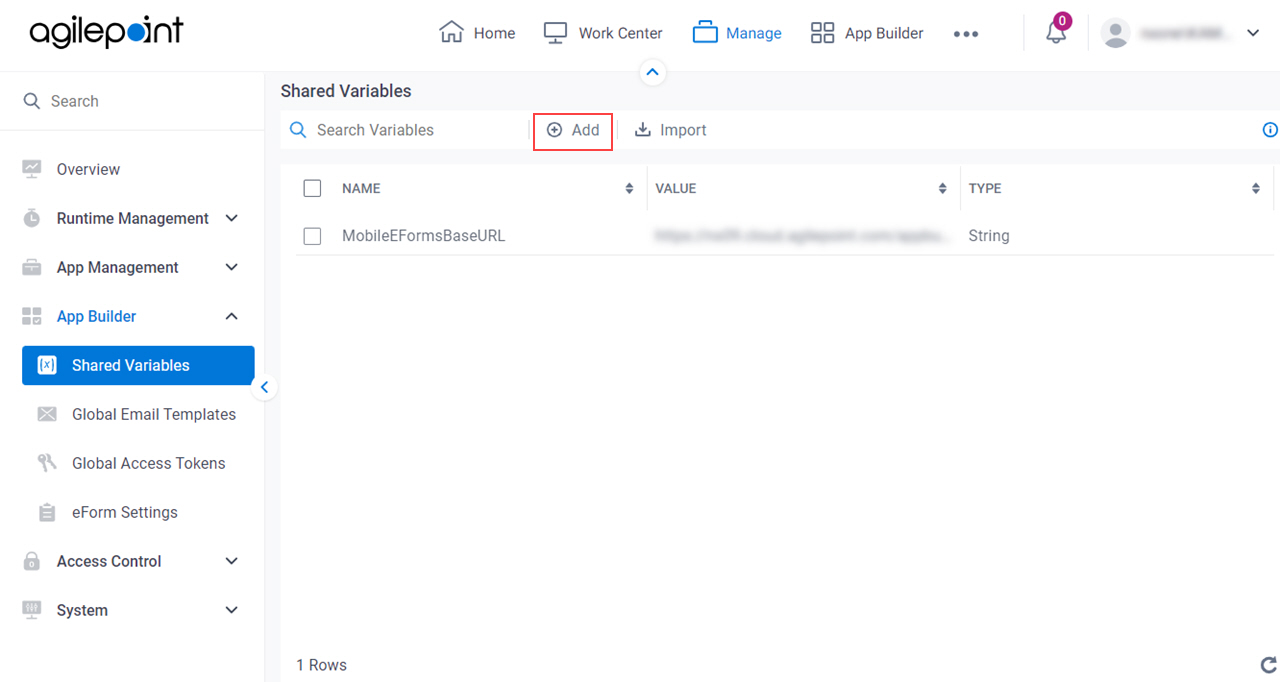Click the Overview chart icon
The height and width of the screenshot is (682, 1280).
tap(32, 169)
